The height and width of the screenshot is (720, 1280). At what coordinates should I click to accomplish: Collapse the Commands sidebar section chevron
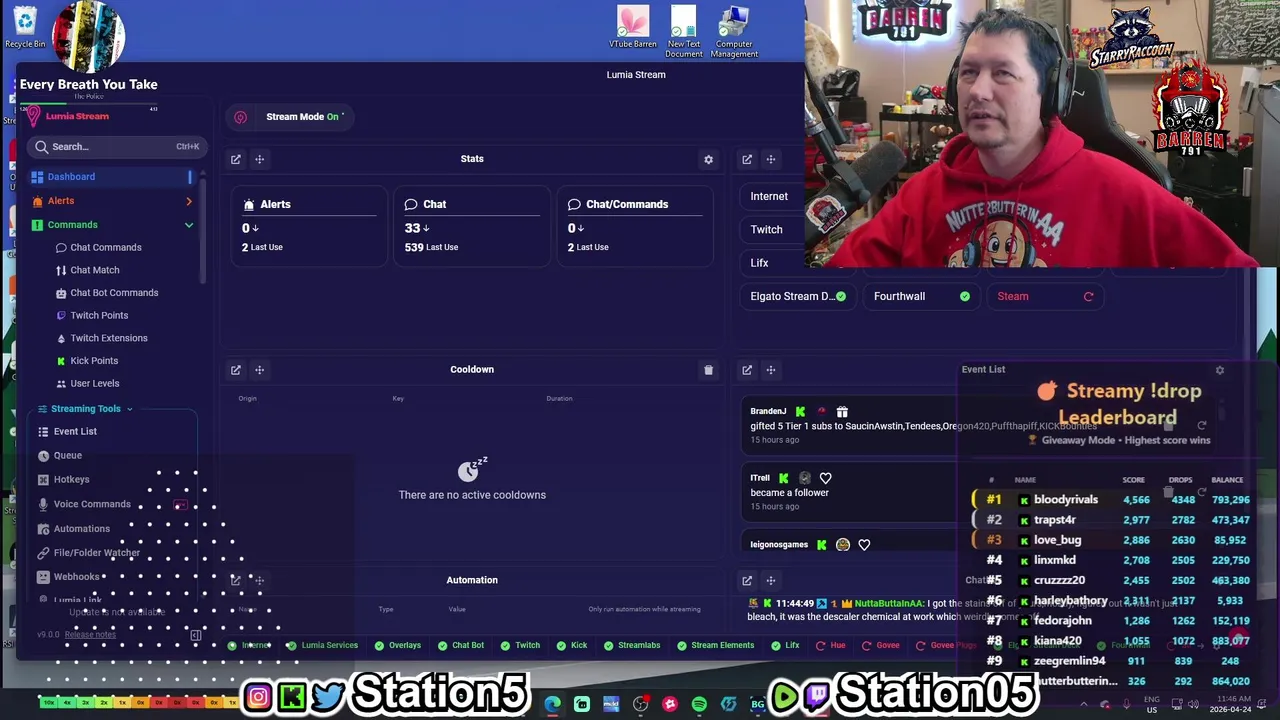[188, 225]
